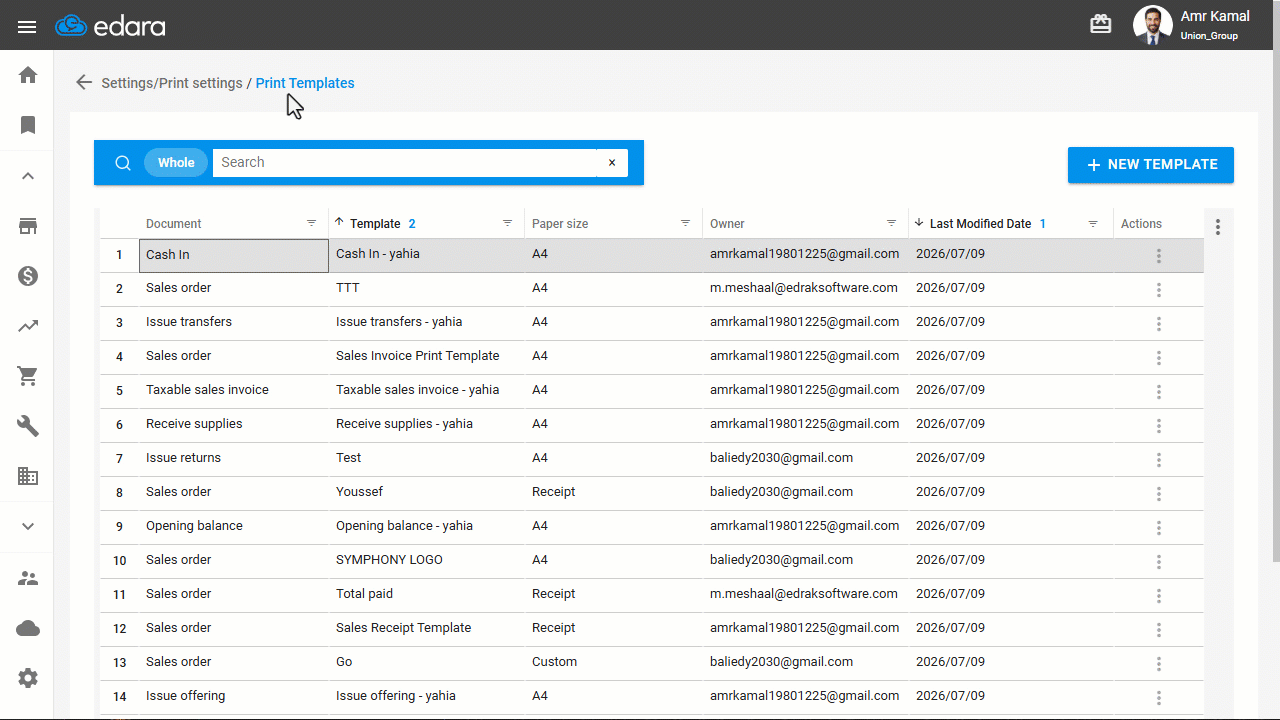Open actions for Total paid row
1280x720 pixels.
1159,596
